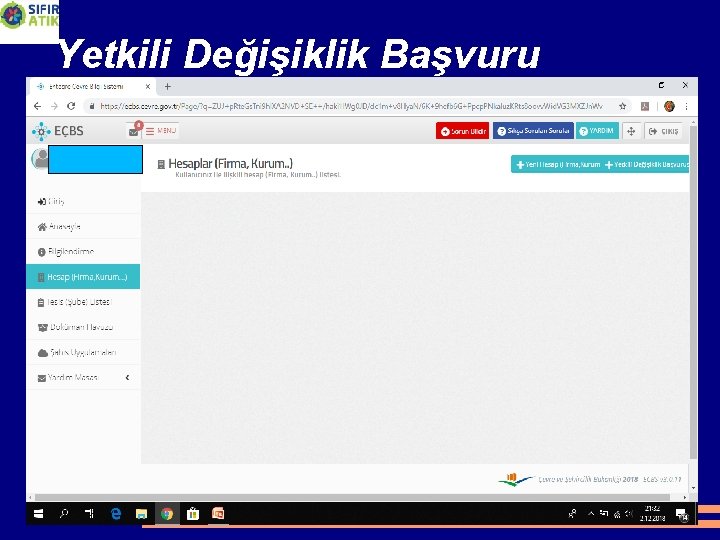
Task: Click the YARDIM help button
Action: click(597, 131)
